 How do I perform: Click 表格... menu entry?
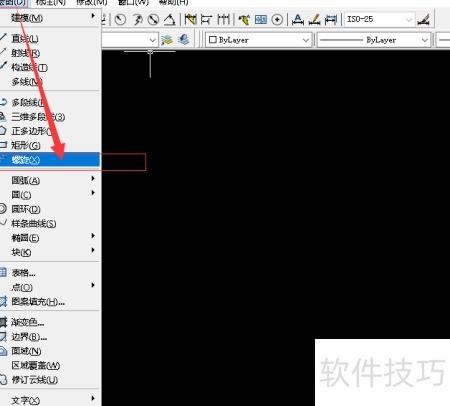[x=50, y=273]
